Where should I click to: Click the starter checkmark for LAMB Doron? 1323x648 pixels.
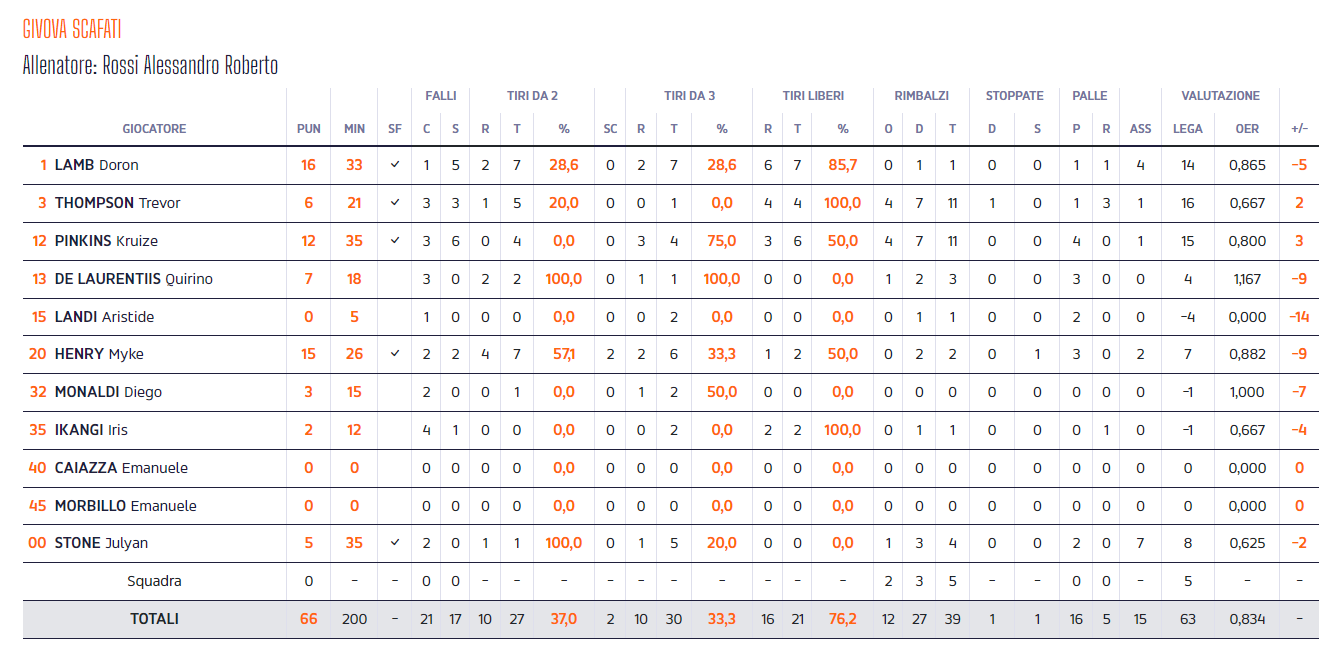[x=395, y=165]
